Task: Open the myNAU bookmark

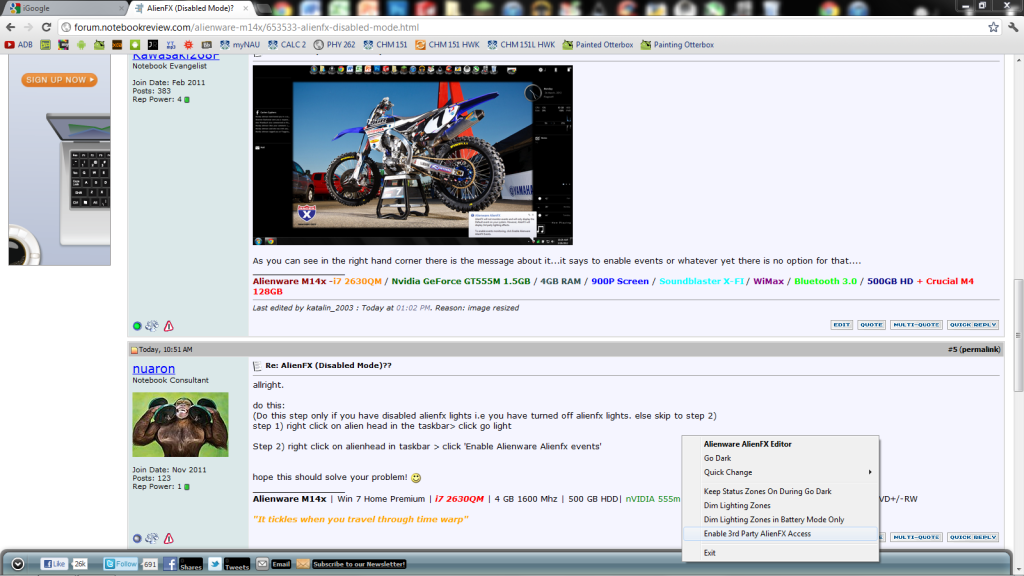Action: pos(240,45)
